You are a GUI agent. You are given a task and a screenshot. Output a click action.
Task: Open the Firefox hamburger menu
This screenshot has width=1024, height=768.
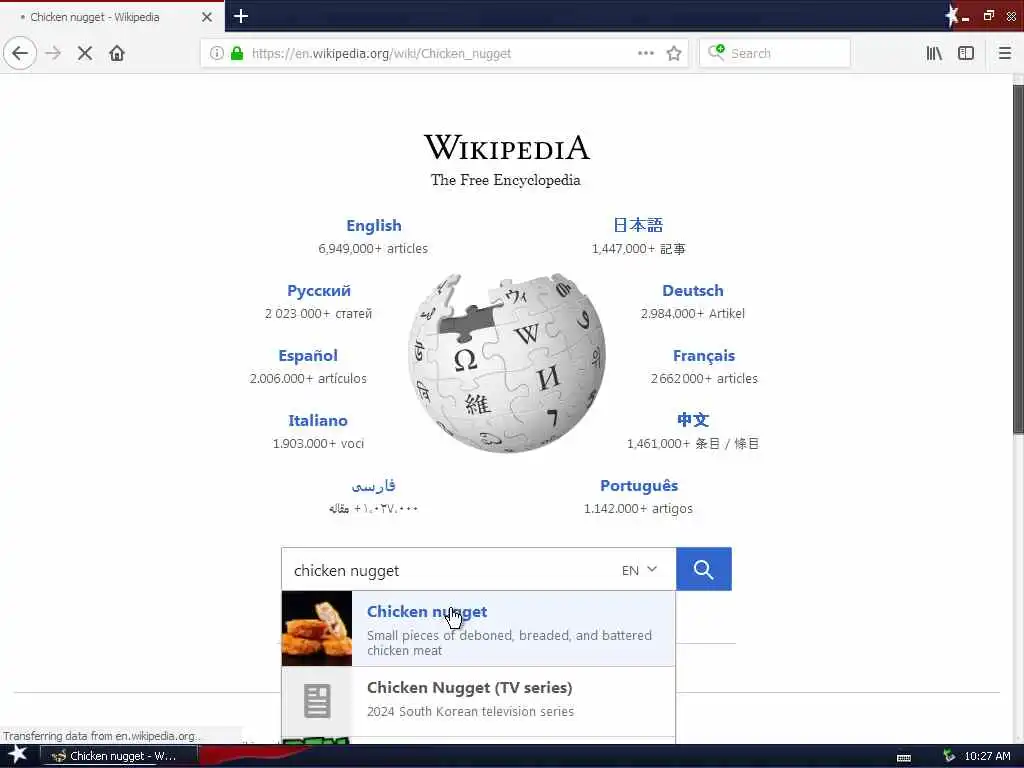[1005, 53]
